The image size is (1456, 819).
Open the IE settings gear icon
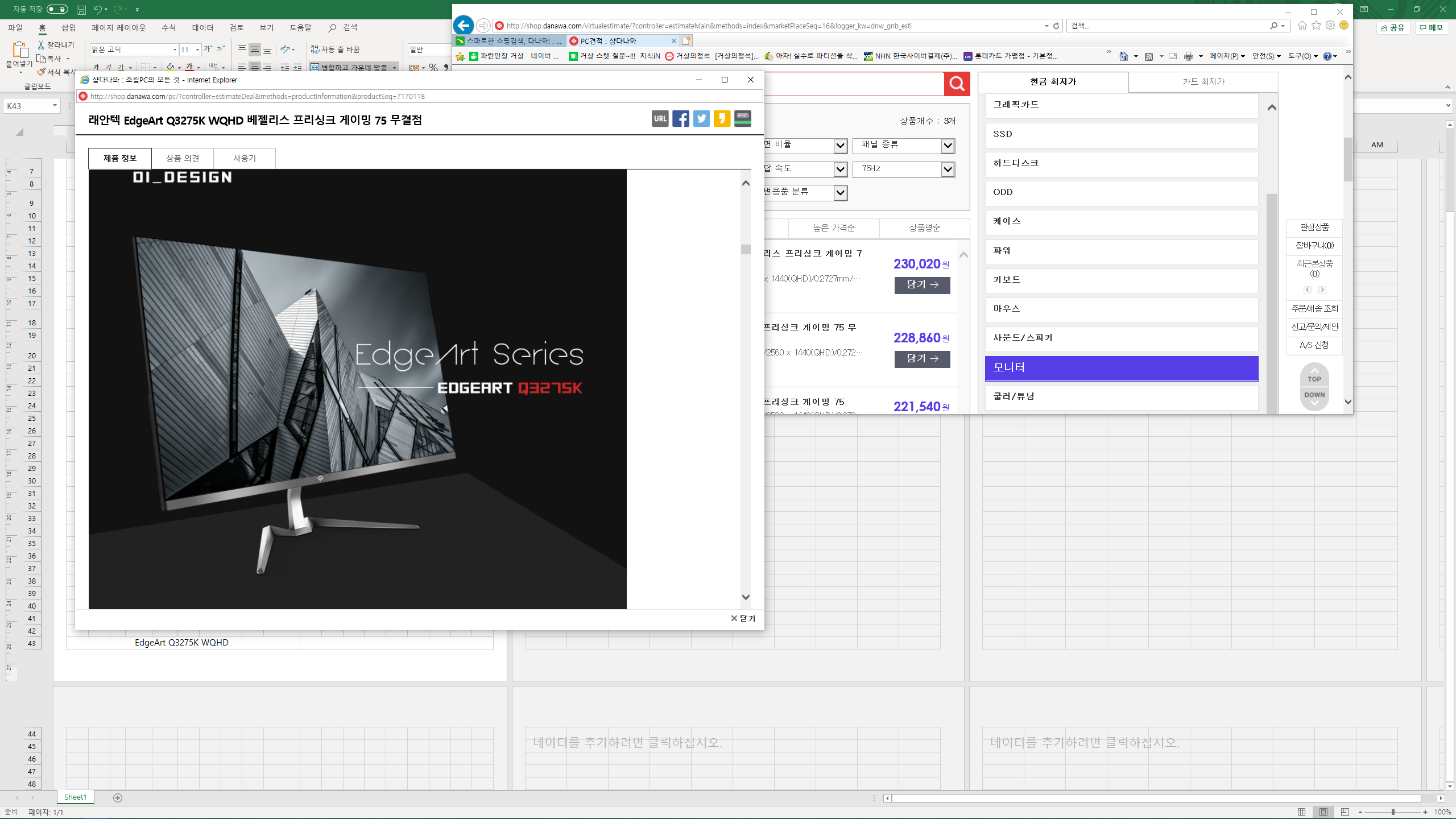(1330, 26)
